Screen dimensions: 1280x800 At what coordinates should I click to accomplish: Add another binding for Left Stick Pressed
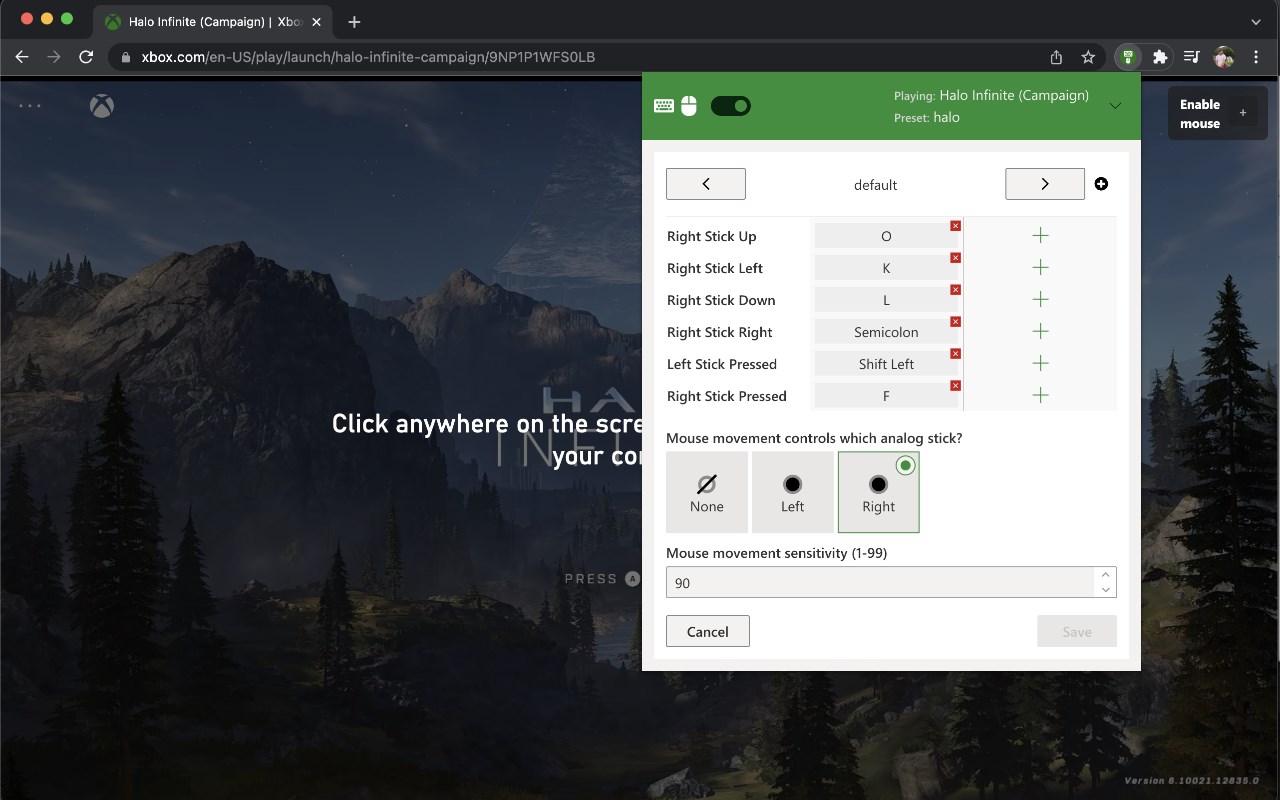point(1040,363)
